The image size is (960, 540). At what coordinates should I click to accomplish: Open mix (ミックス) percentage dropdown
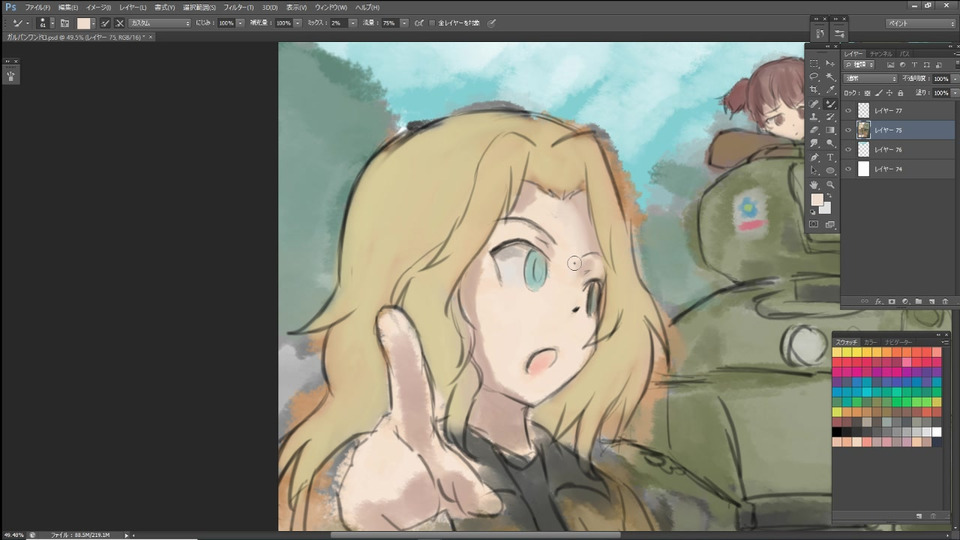click(x=353, y=23)
